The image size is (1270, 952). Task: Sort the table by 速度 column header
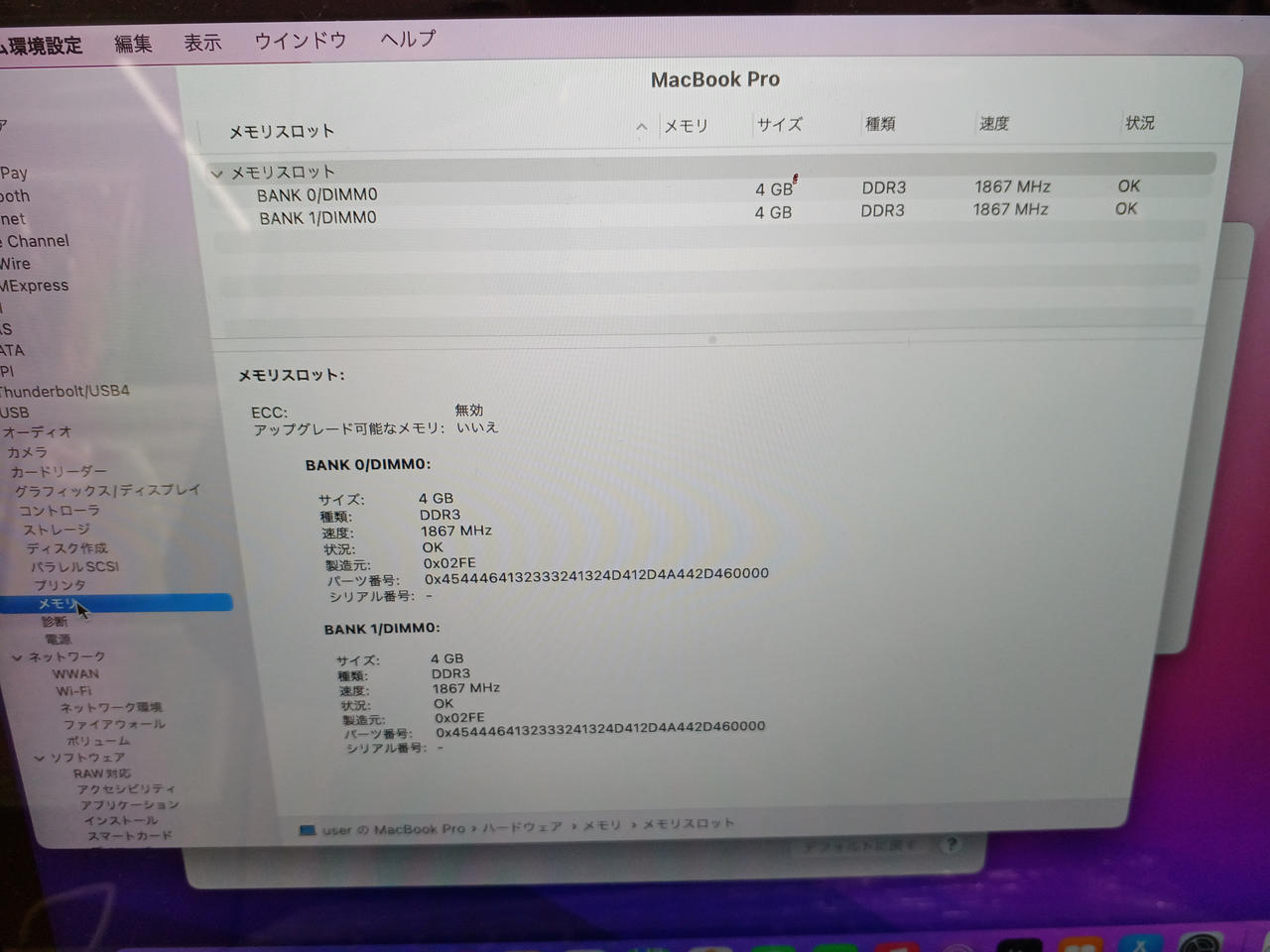point(993,124)
